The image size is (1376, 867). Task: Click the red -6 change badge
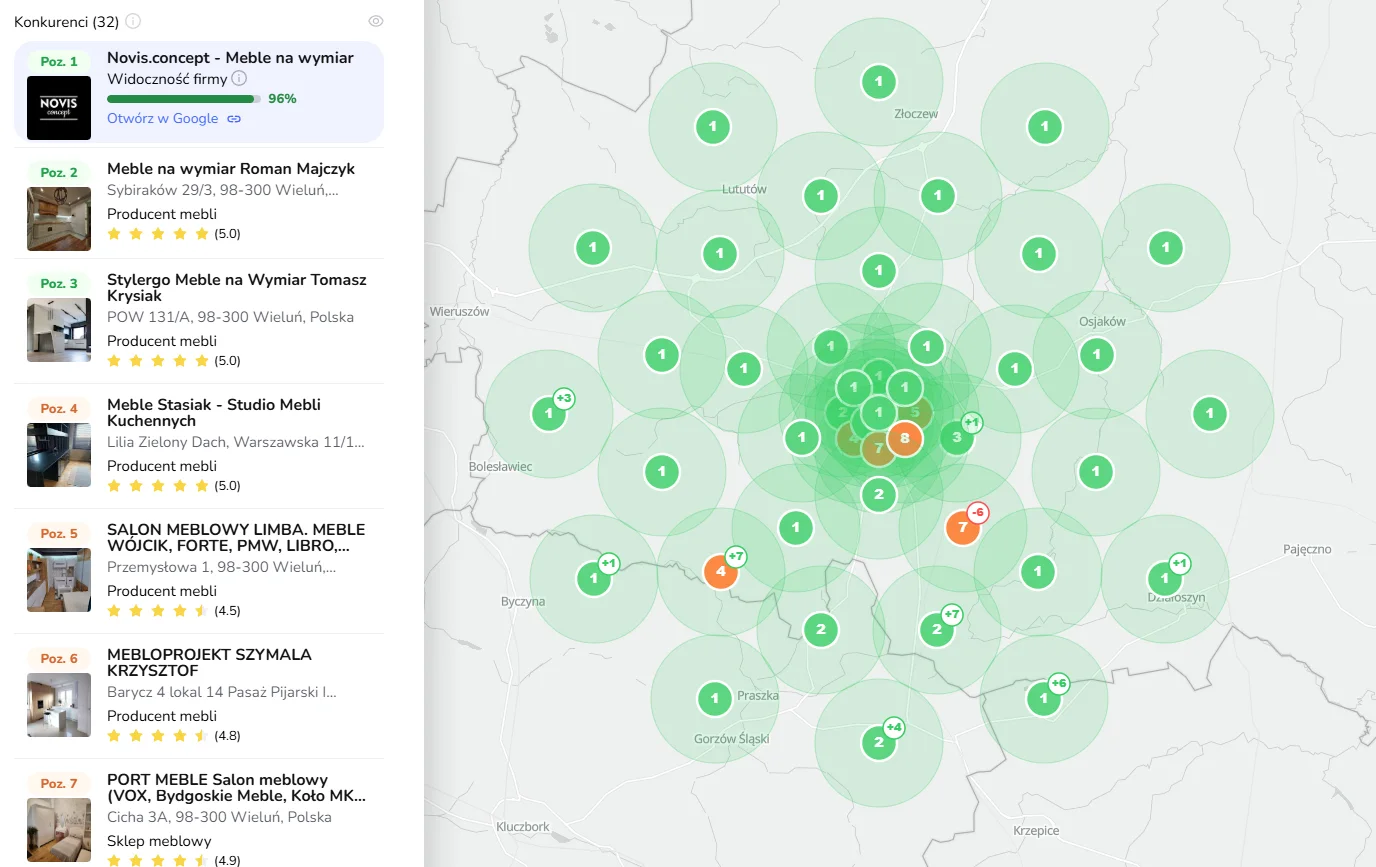click(979, 512)
